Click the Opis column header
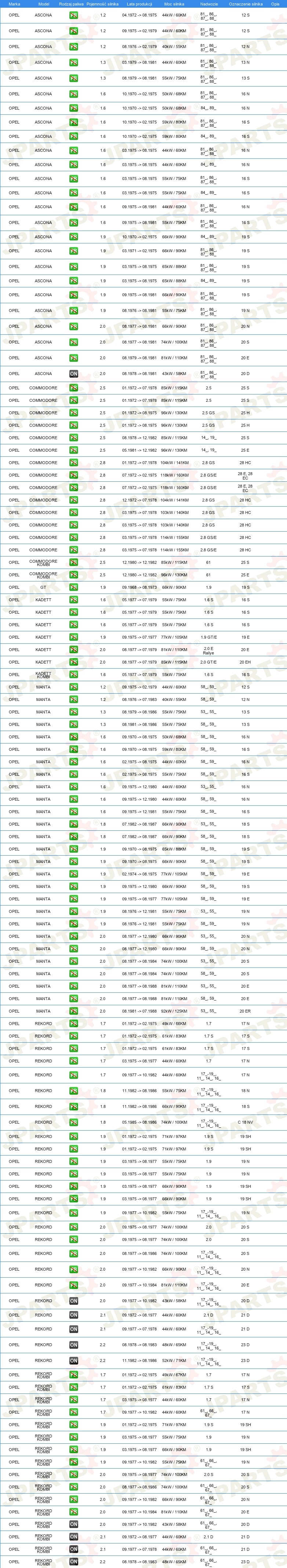Screen dimensions: 287x1568 point(275,4)
